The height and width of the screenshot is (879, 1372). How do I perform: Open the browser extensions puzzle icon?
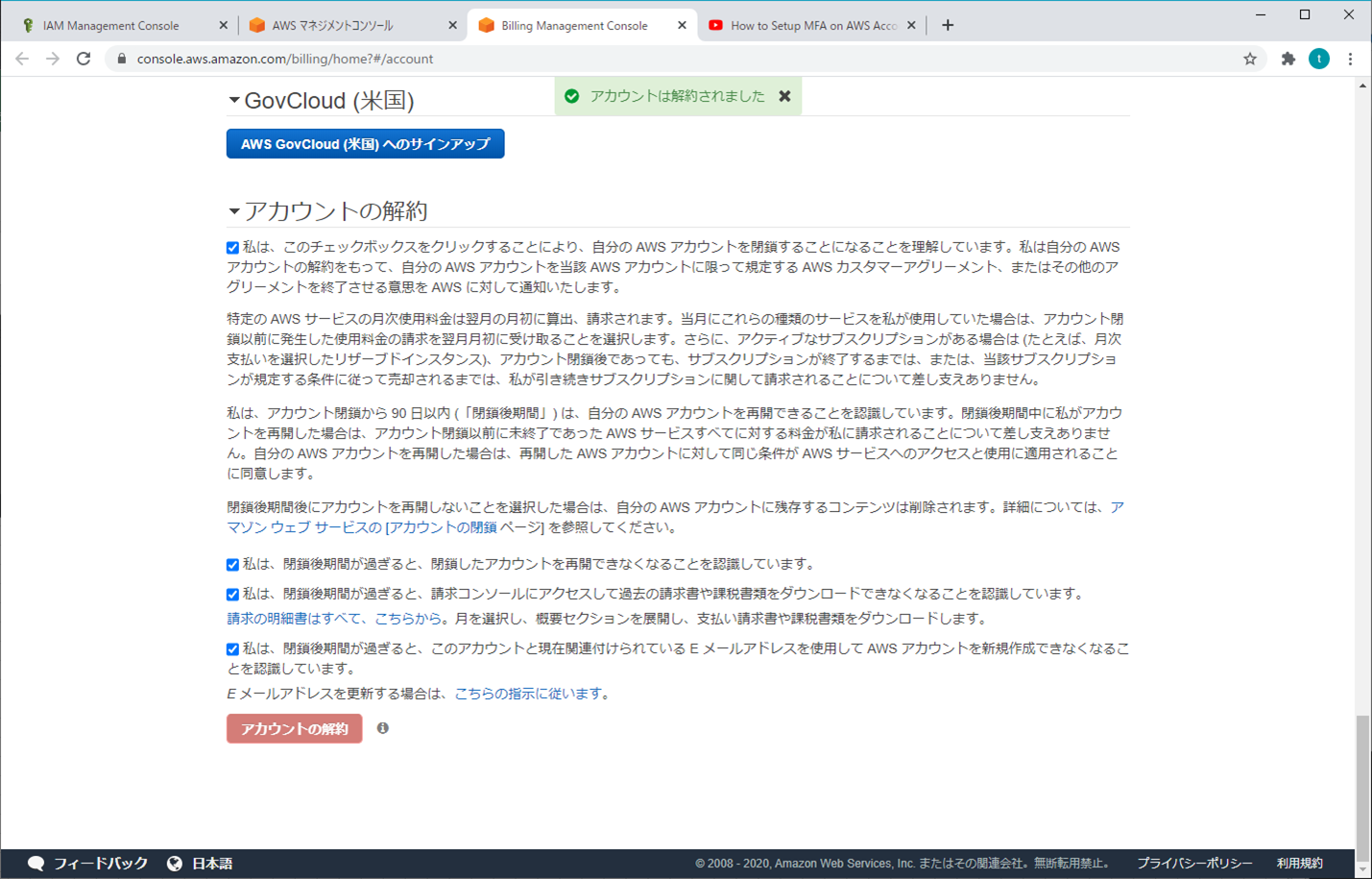1287,58
